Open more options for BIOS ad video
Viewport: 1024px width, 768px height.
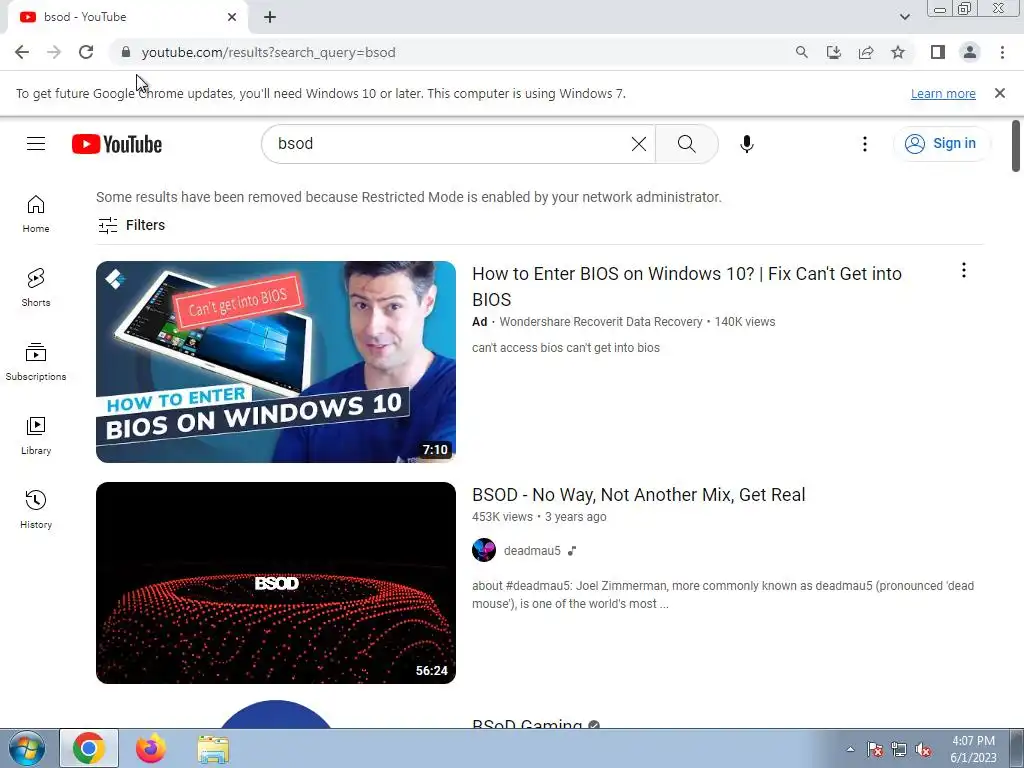pos(963,270)
